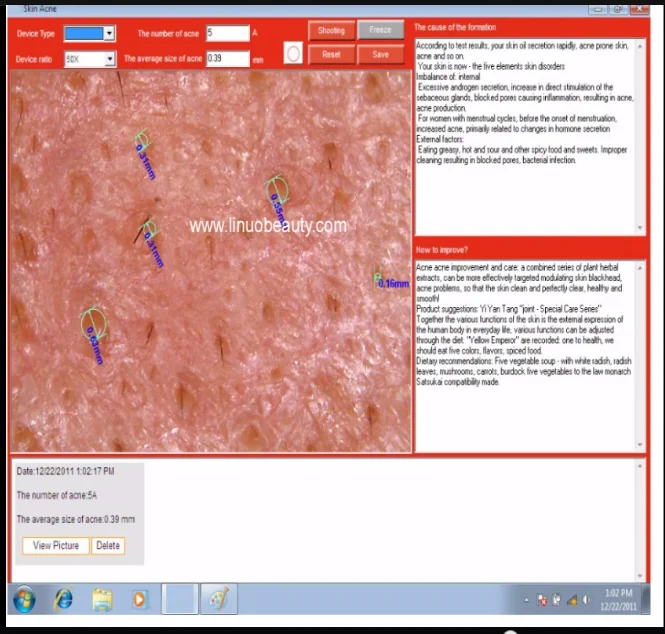665x634 pixels.
Task: Save the acne analysis result
Action: click(x=380, y=54)
